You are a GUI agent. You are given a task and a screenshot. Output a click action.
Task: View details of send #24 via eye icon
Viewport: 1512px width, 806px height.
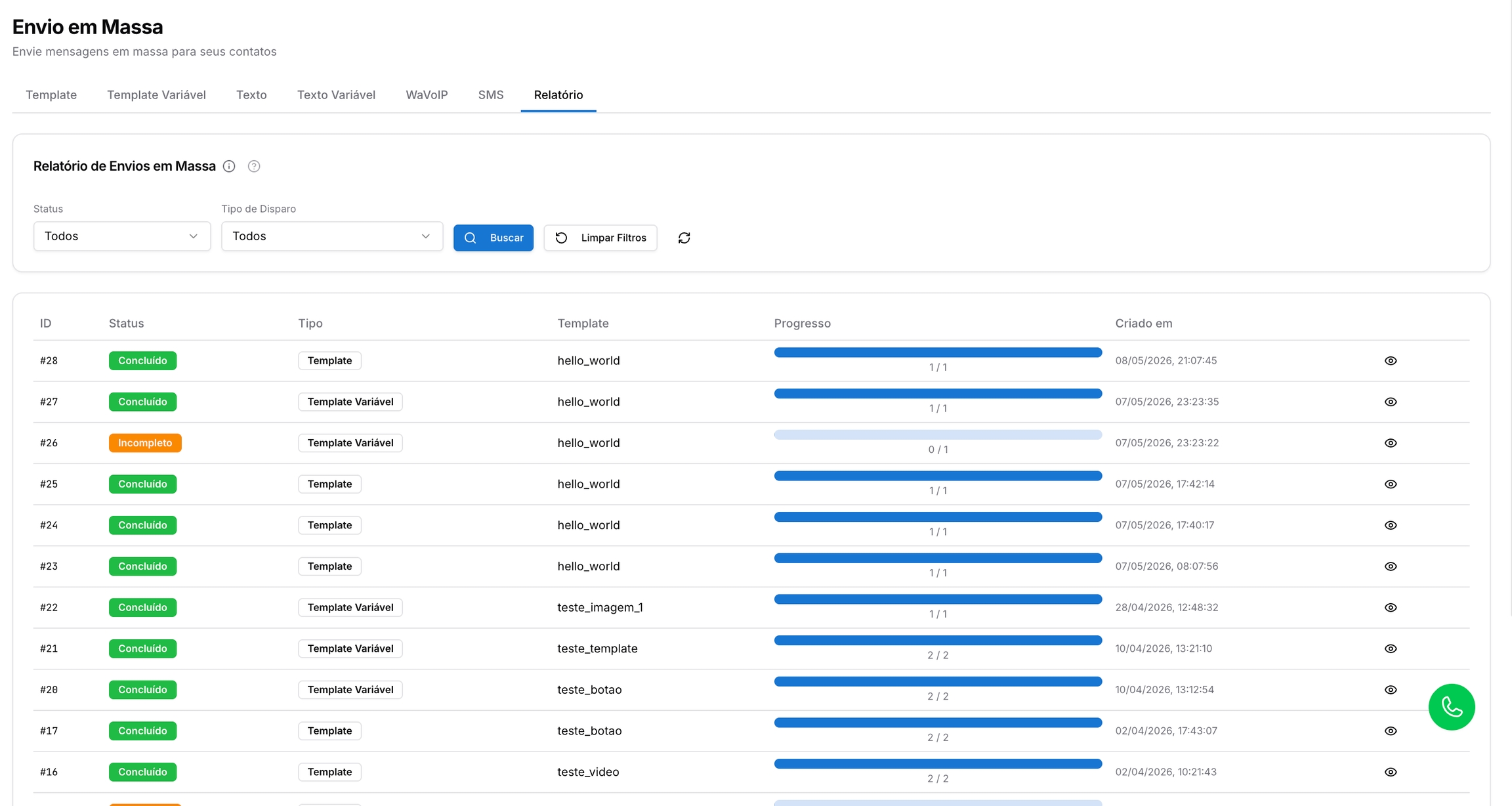tap(1391, 525)
